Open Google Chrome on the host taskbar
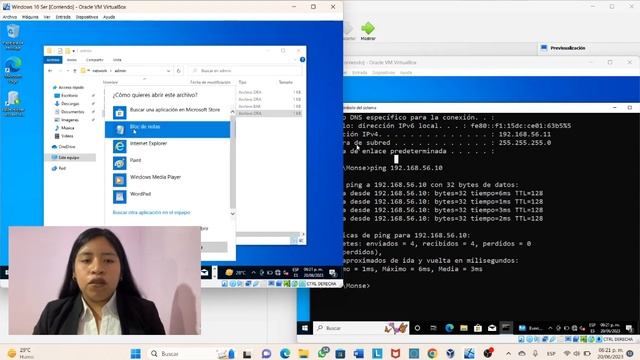This screenshot has height=360, width=640. [432, 353]
